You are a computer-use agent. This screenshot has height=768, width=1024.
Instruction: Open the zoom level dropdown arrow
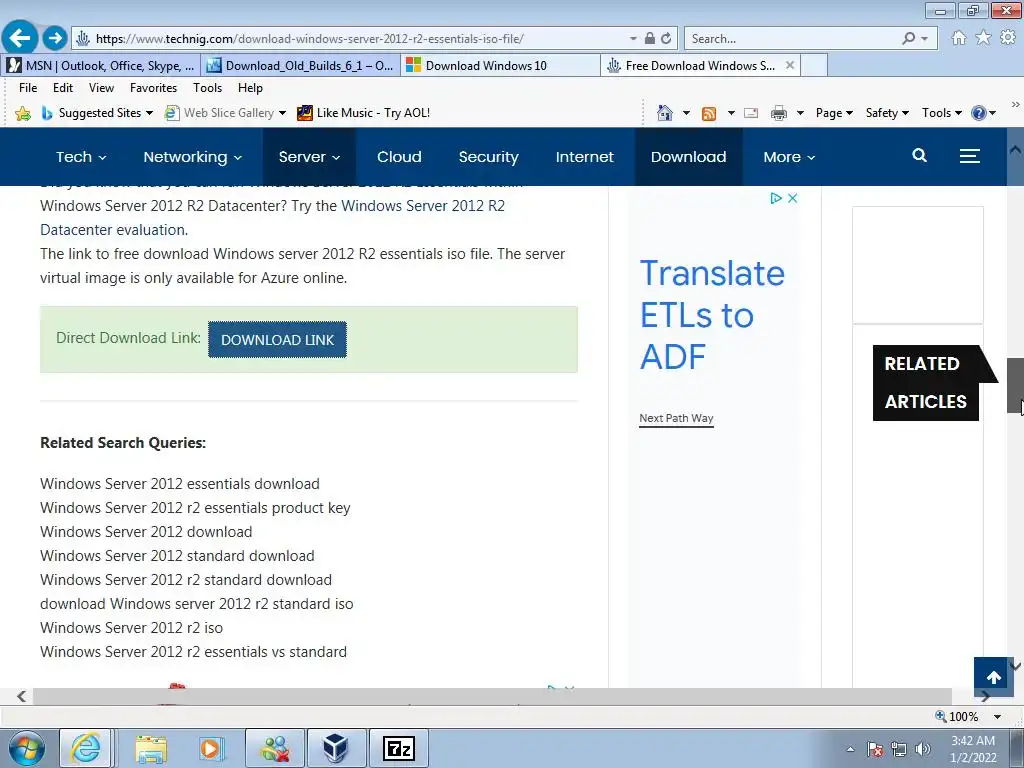tap(997, 716)
